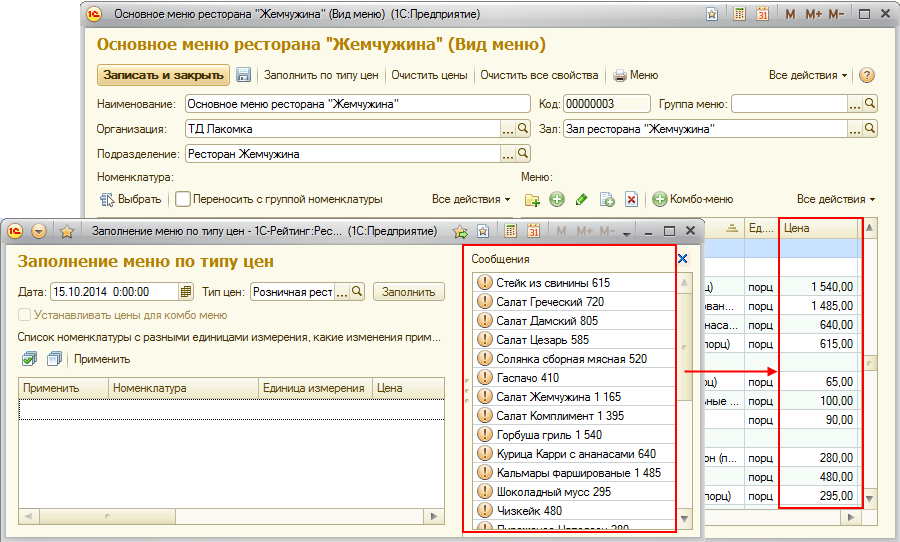Click Заполнить по типу цен command
Viewport: 900px width, 542px height.
pyautogui.click(x=322, y=75)
